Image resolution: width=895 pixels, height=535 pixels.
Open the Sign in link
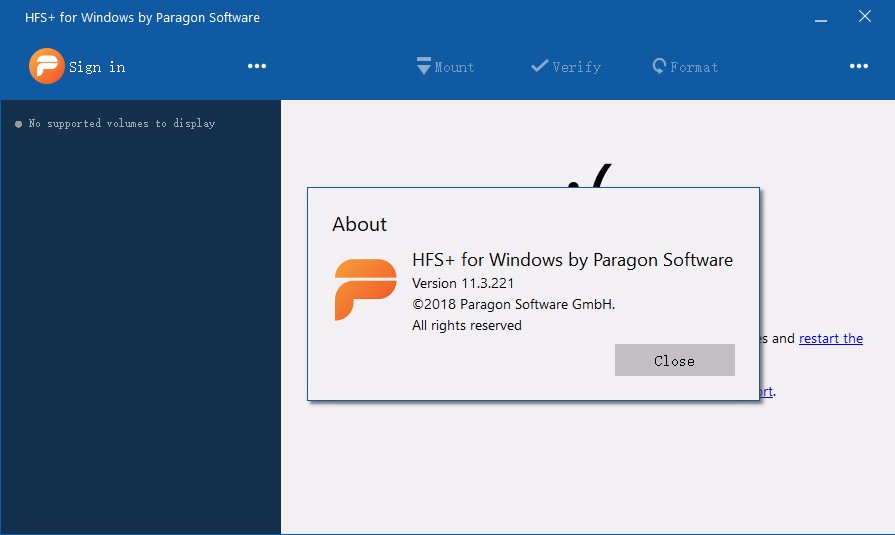point(97,67)
